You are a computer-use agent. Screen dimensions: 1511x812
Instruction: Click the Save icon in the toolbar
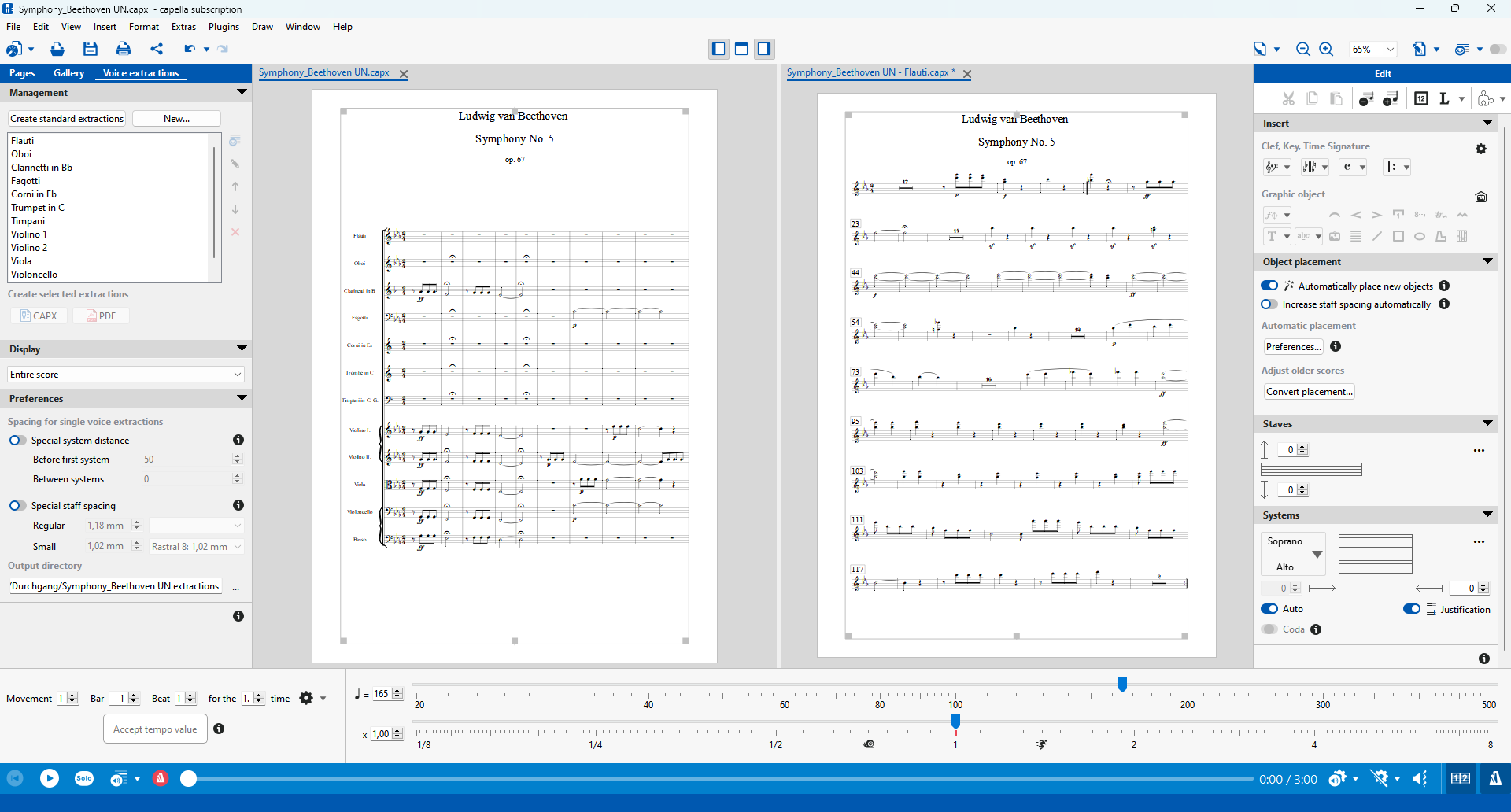(x=91, y=49)
